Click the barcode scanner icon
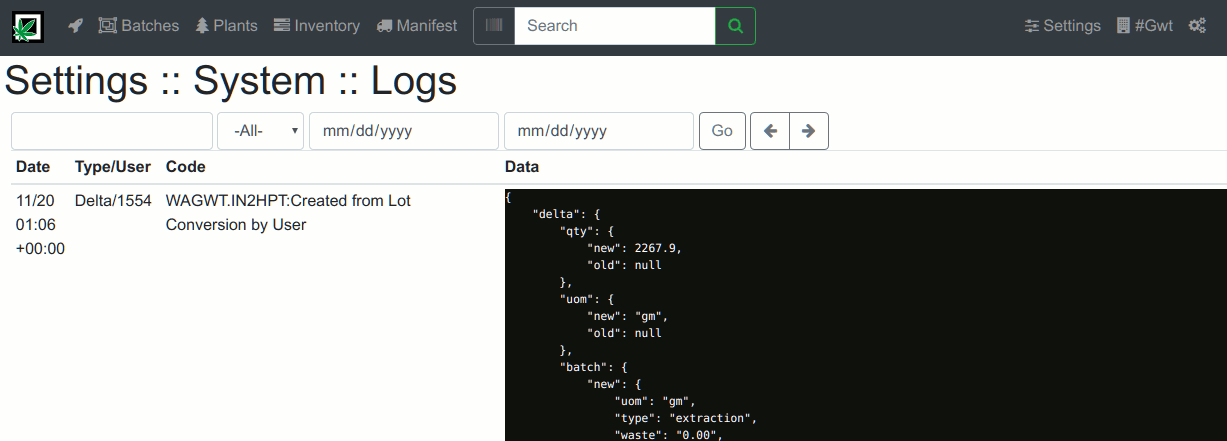 coord(494,26)
